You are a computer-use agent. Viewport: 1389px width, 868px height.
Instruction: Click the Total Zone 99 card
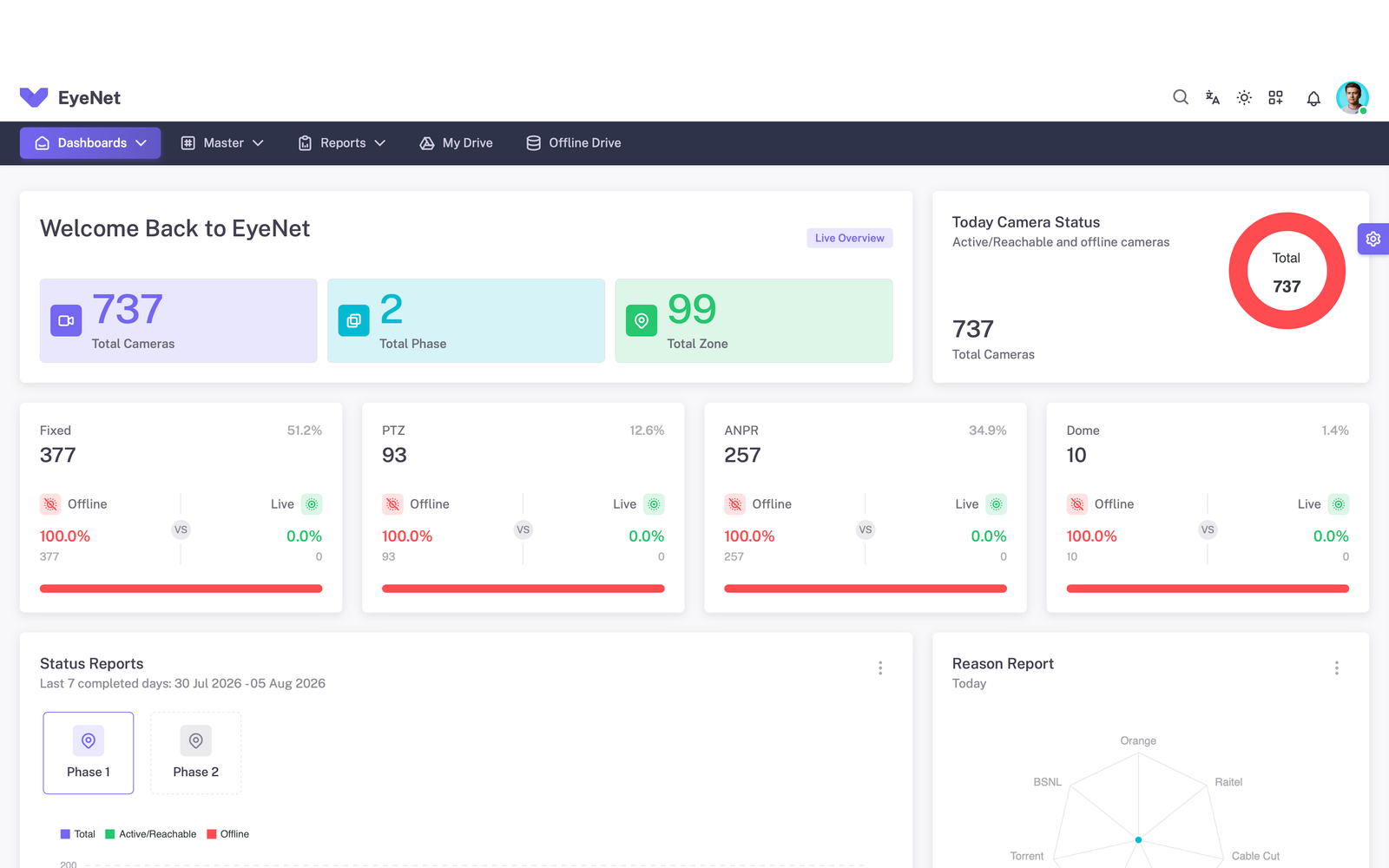754,320
